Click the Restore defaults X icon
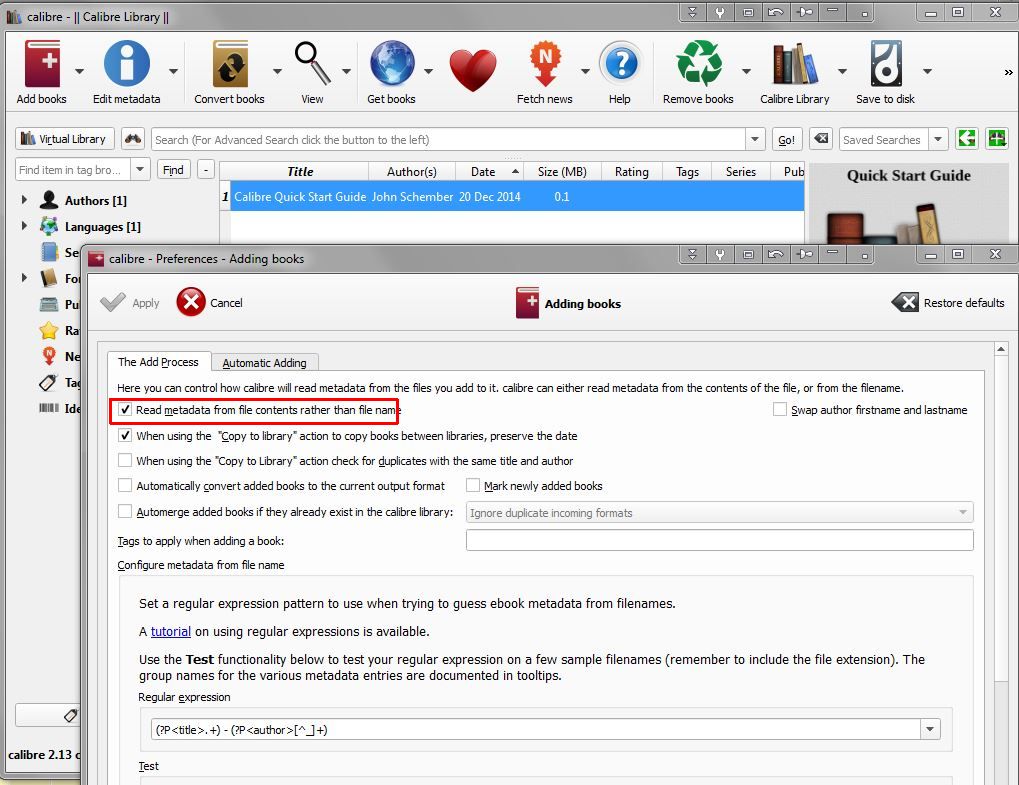The height and width of the screenshot is (785, 1019). point(905,302)
